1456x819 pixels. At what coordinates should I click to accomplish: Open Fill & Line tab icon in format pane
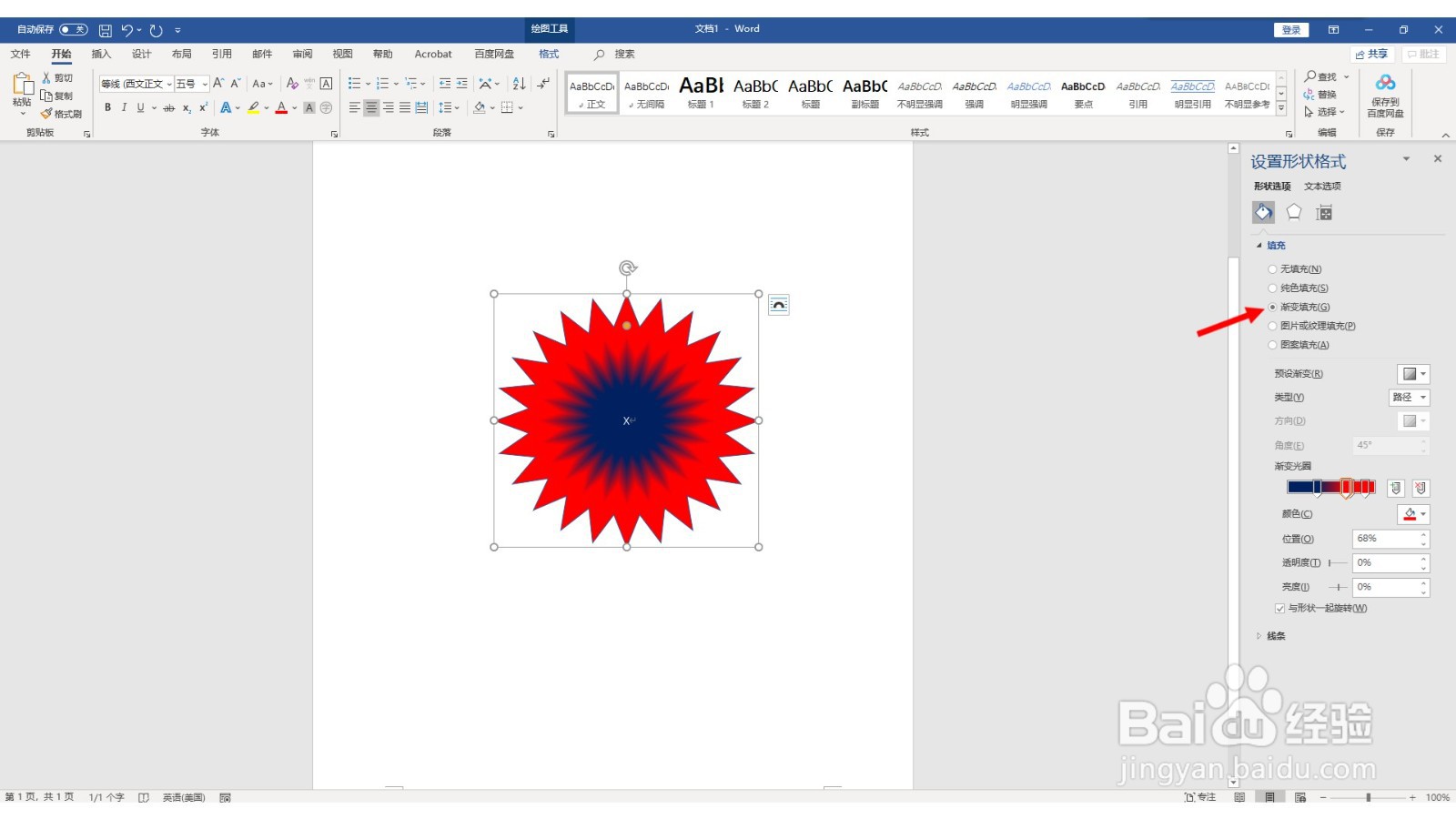[x=1263, y=213]
